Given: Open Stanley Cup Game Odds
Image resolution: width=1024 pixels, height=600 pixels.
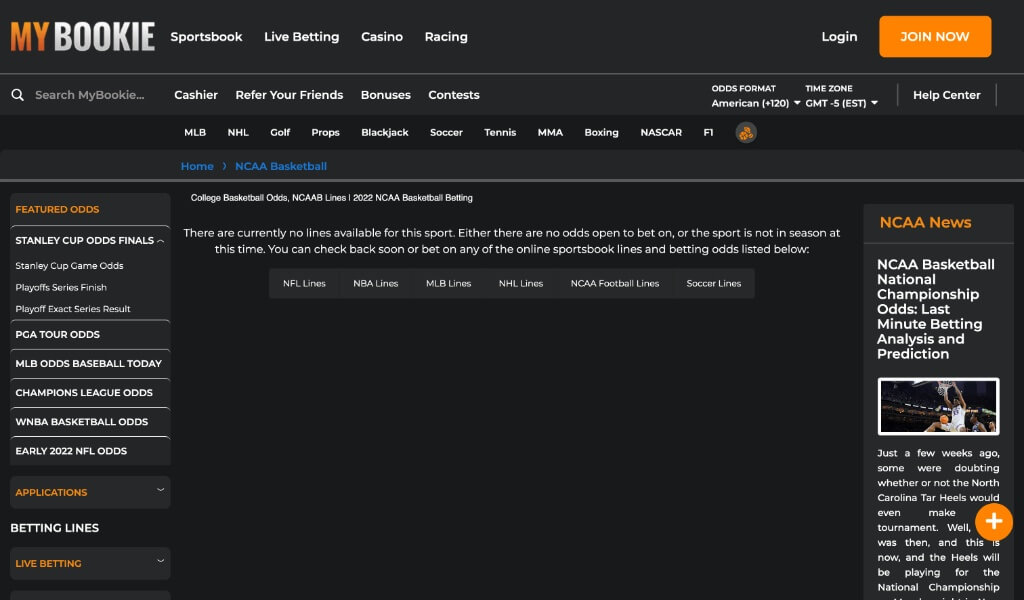Looking at the screenshot, I should (69, 266).
